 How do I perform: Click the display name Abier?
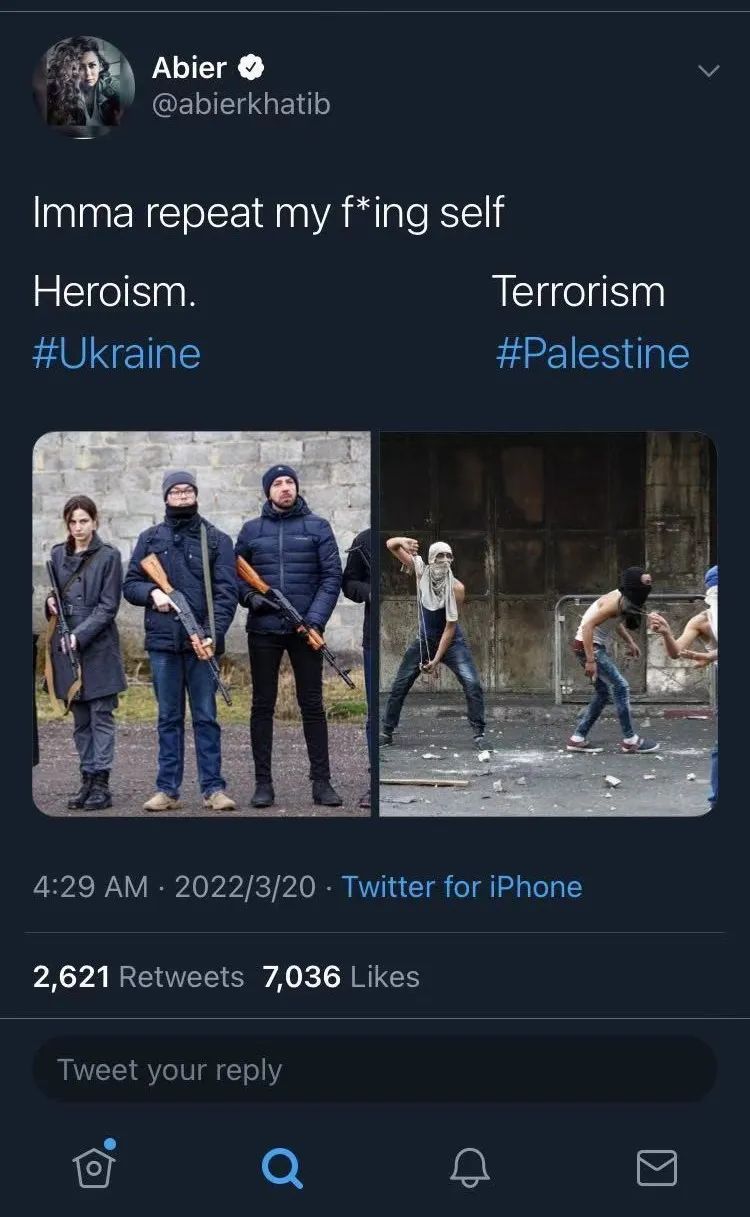[189, 68]
